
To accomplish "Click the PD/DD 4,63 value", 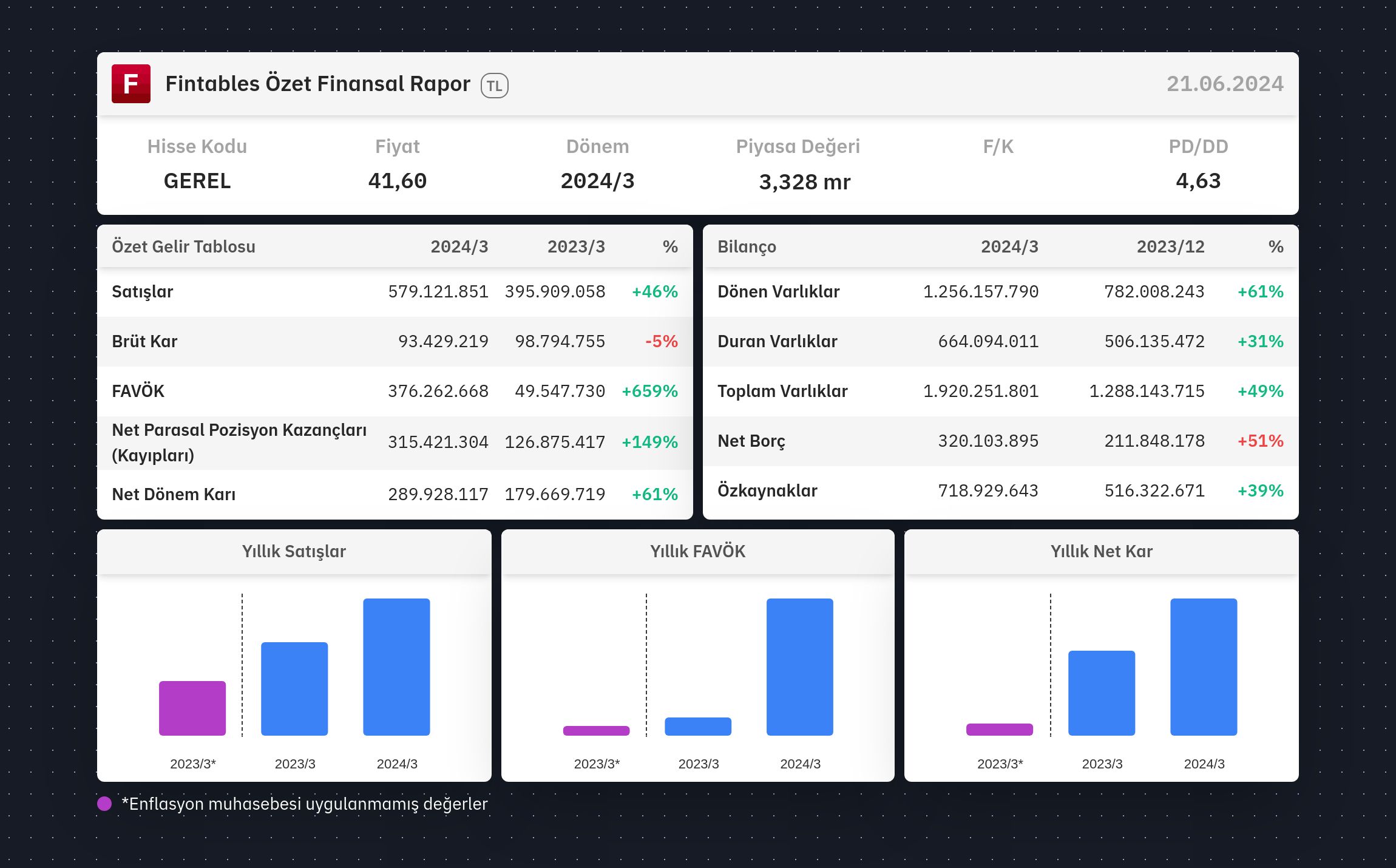I will click(1198, 181).
